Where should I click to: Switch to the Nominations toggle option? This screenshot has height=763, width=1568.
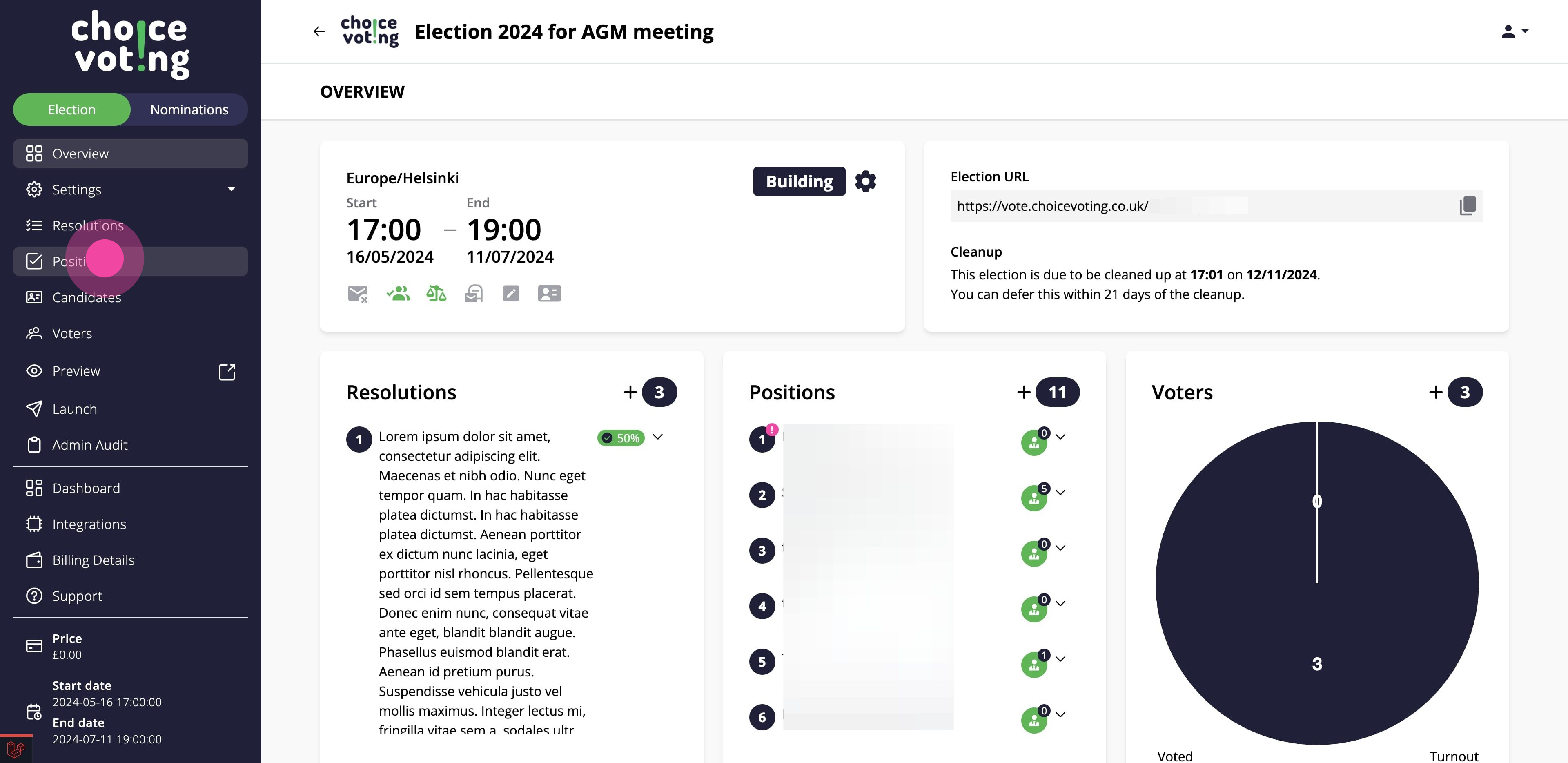point(189,109)
